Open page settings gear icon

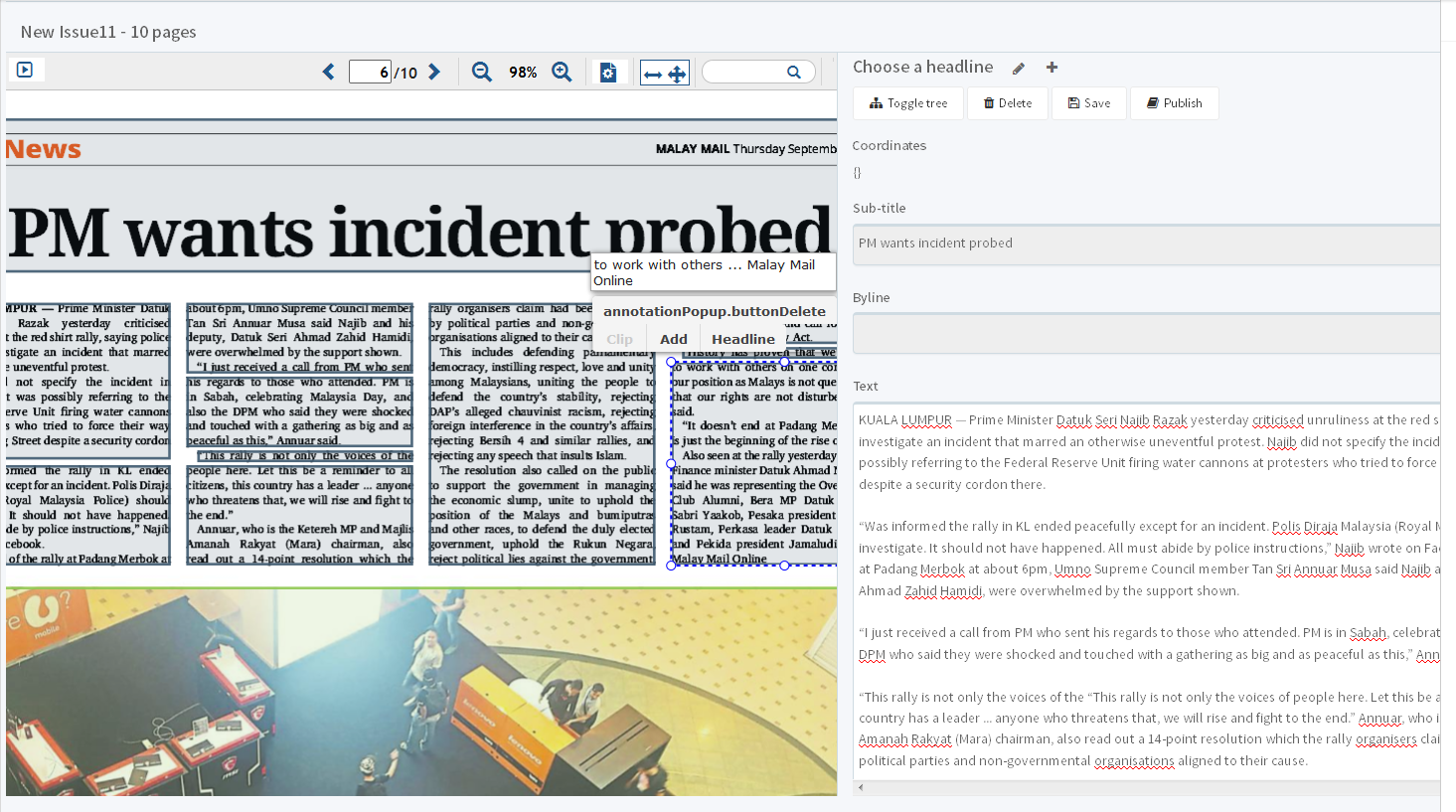[x=608, y=73]
